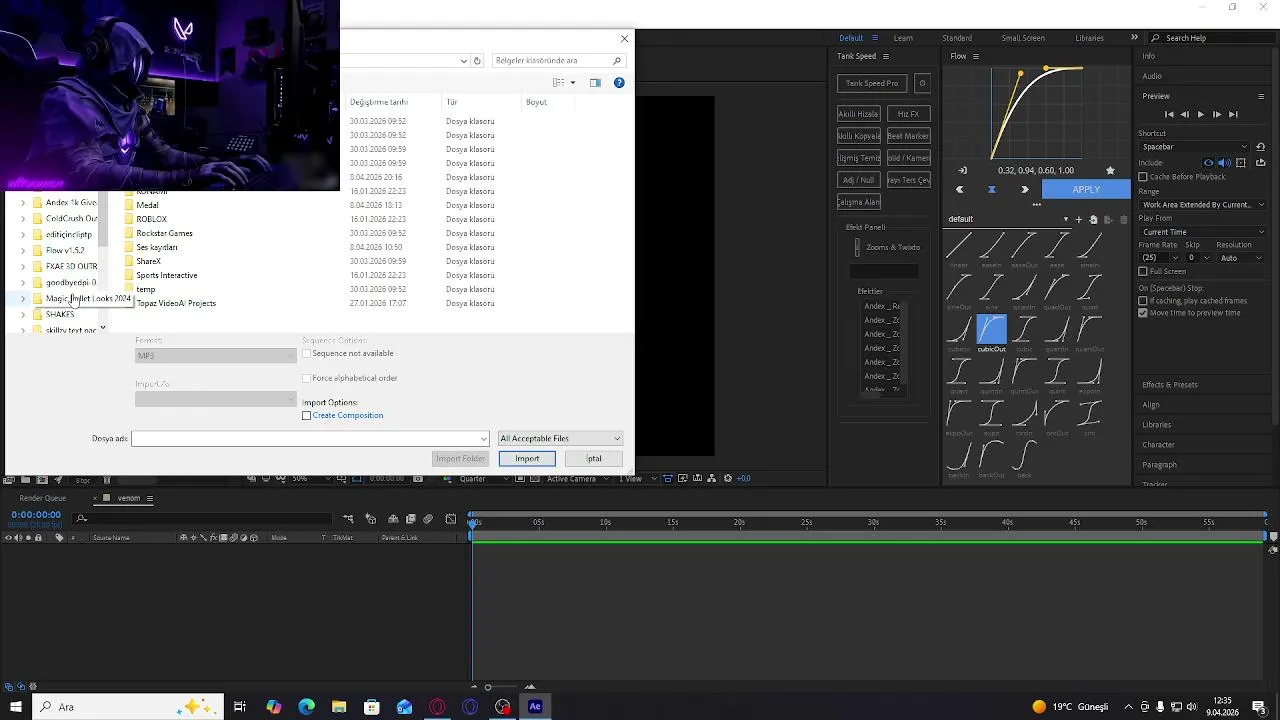The image size is (1280, 720).
Task: Enable Full Screen checkbox
Action: pos(1143,271)
